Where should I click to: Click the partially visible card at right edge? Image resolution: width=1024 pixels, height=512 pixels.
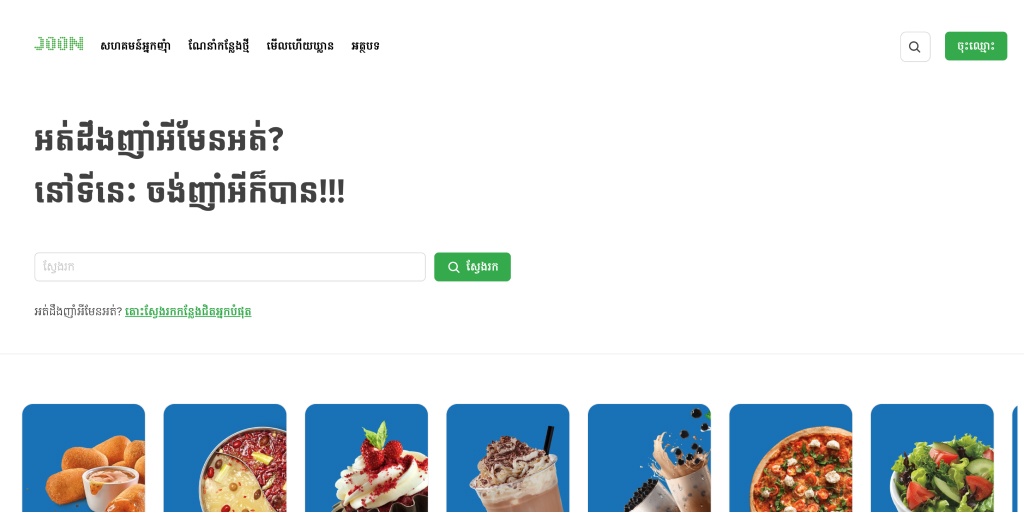(x=1018, y=458)
